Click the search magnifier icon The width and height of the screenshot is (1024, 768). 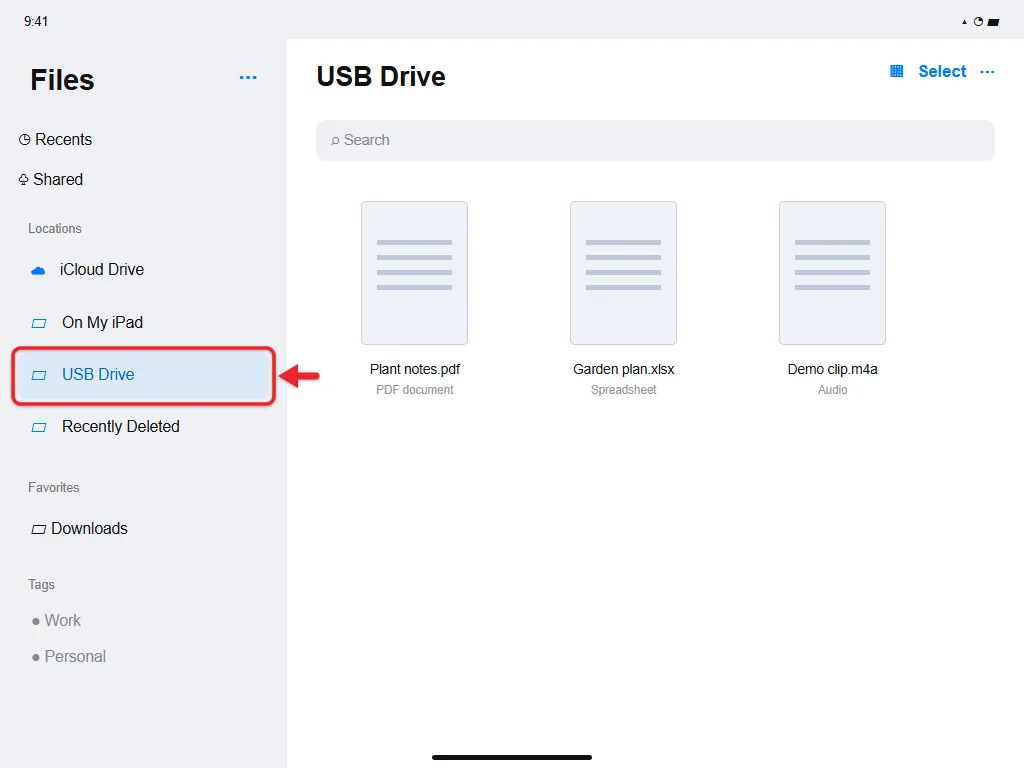click(x=335, y=140)
